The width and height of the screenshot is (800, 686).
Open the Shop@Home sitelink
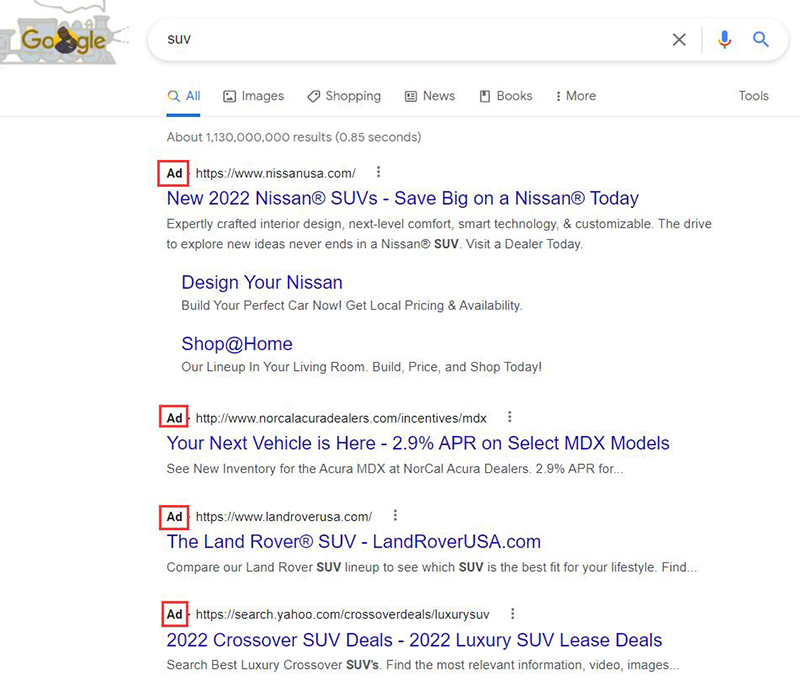pyautogui.click(x=237, y=344)
